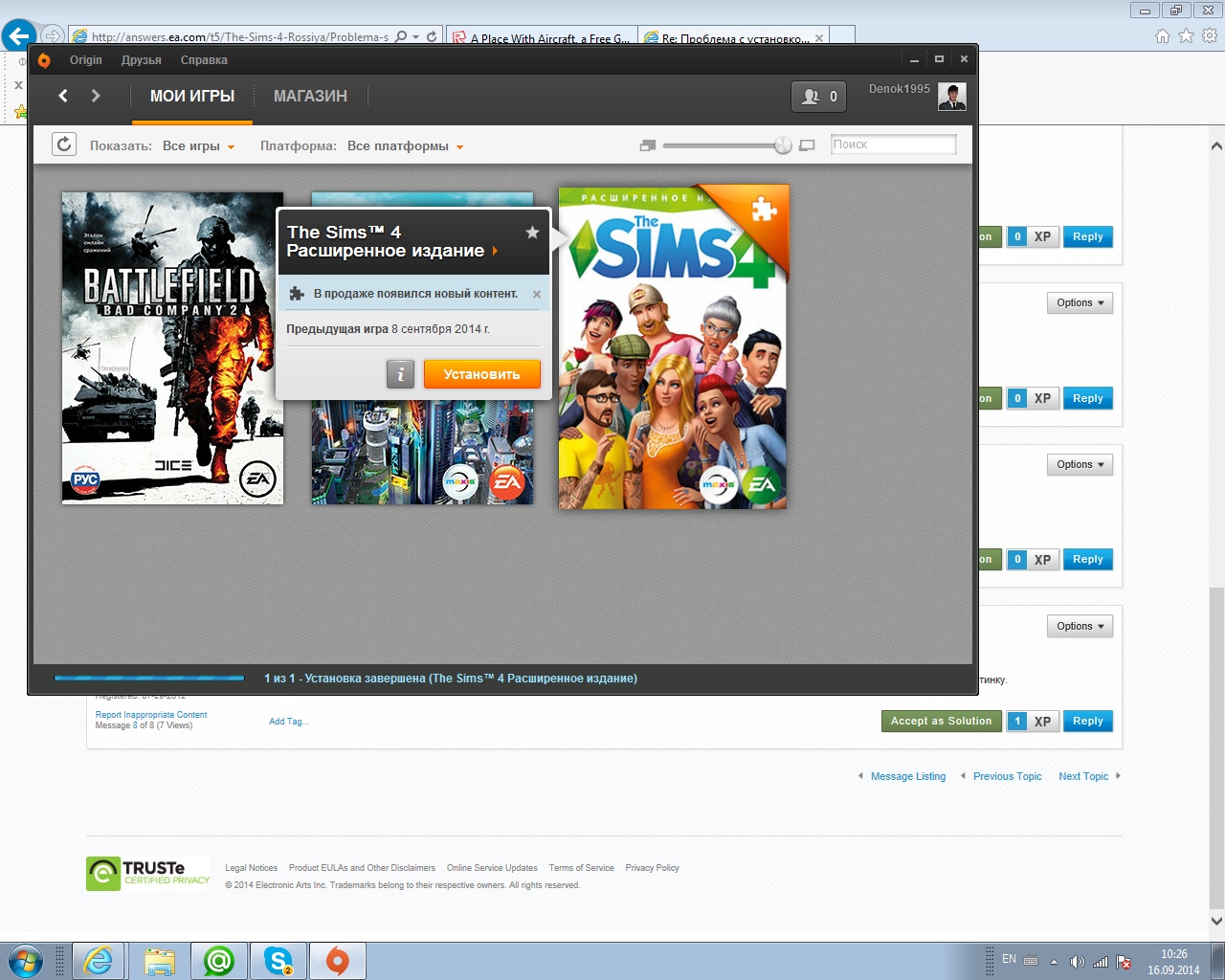
Task: Open the friends list counter button
Action: (x=818, y=97)
